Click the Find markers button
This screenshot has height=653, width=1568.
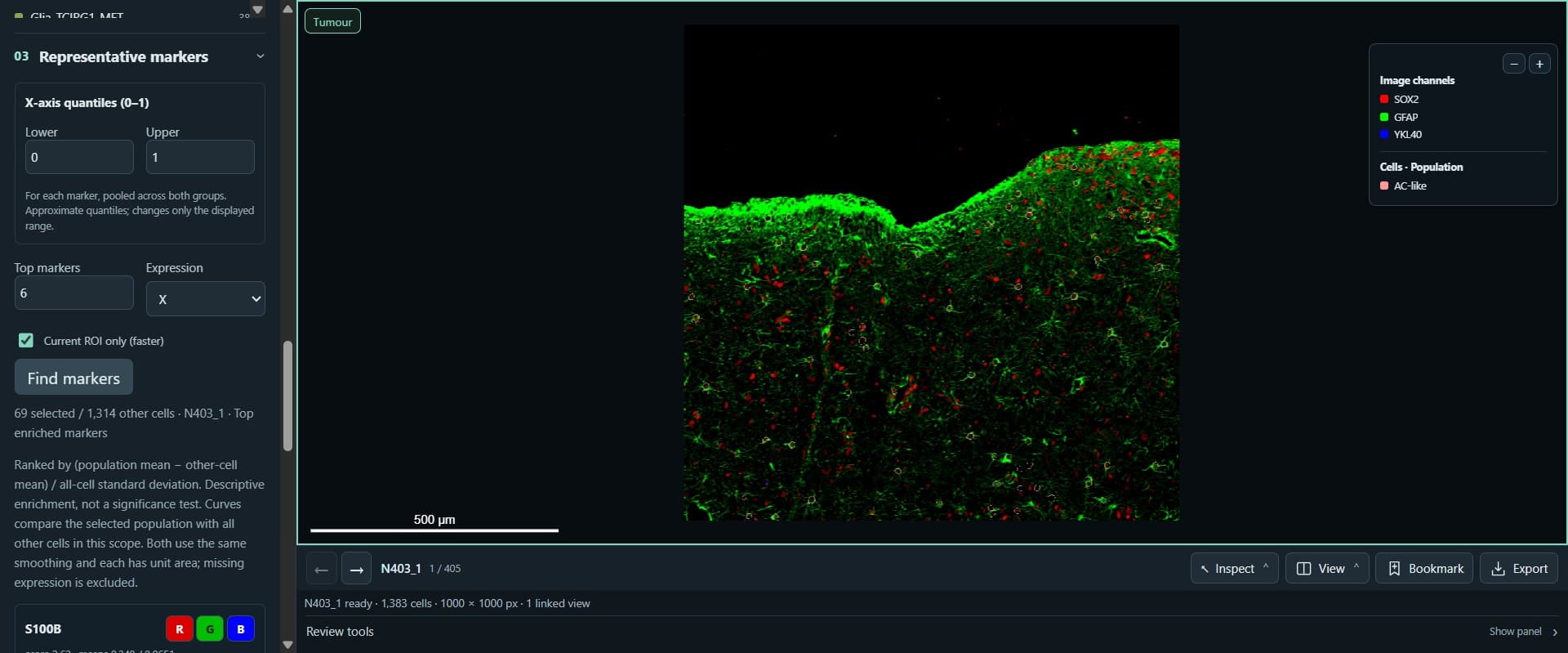tap(73, 378)
